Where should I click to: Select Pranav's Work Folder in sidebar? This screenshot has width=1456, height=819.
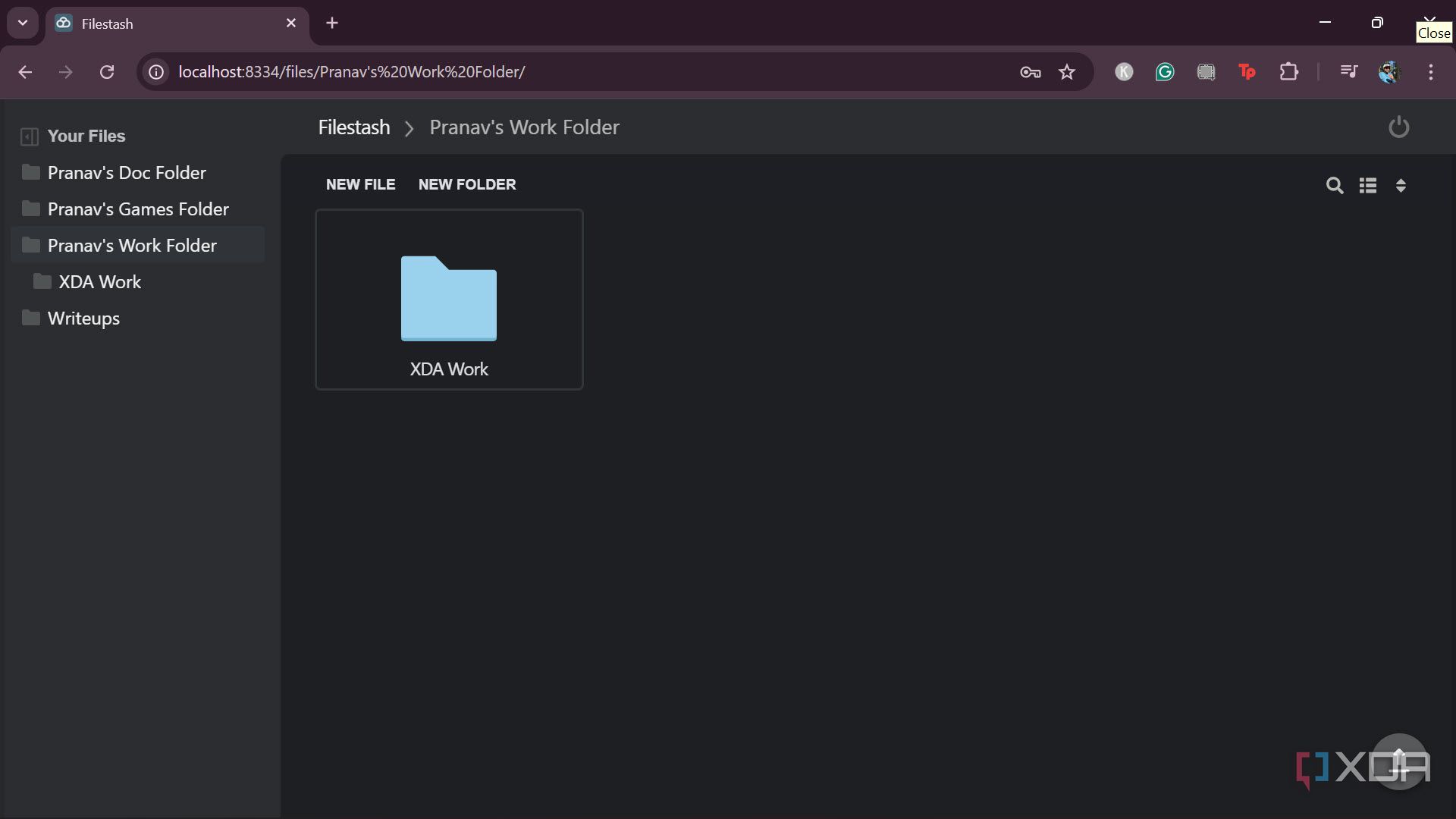(138, 245)
